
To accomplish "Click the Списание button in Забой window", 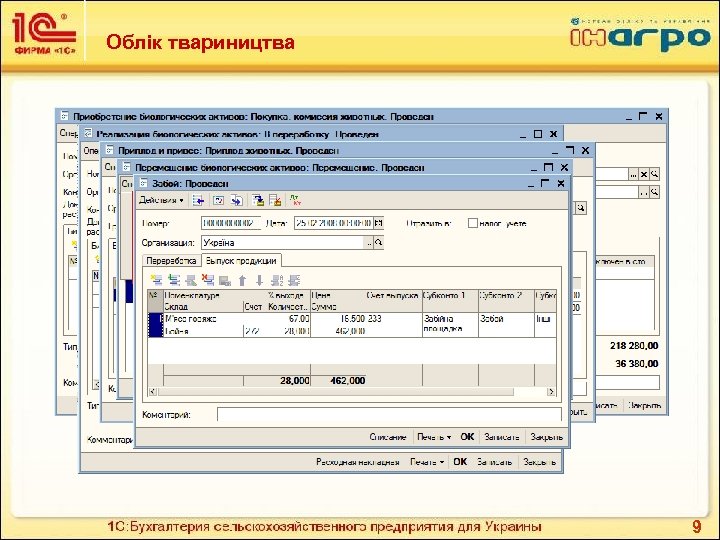I will [x=388, y=437].
